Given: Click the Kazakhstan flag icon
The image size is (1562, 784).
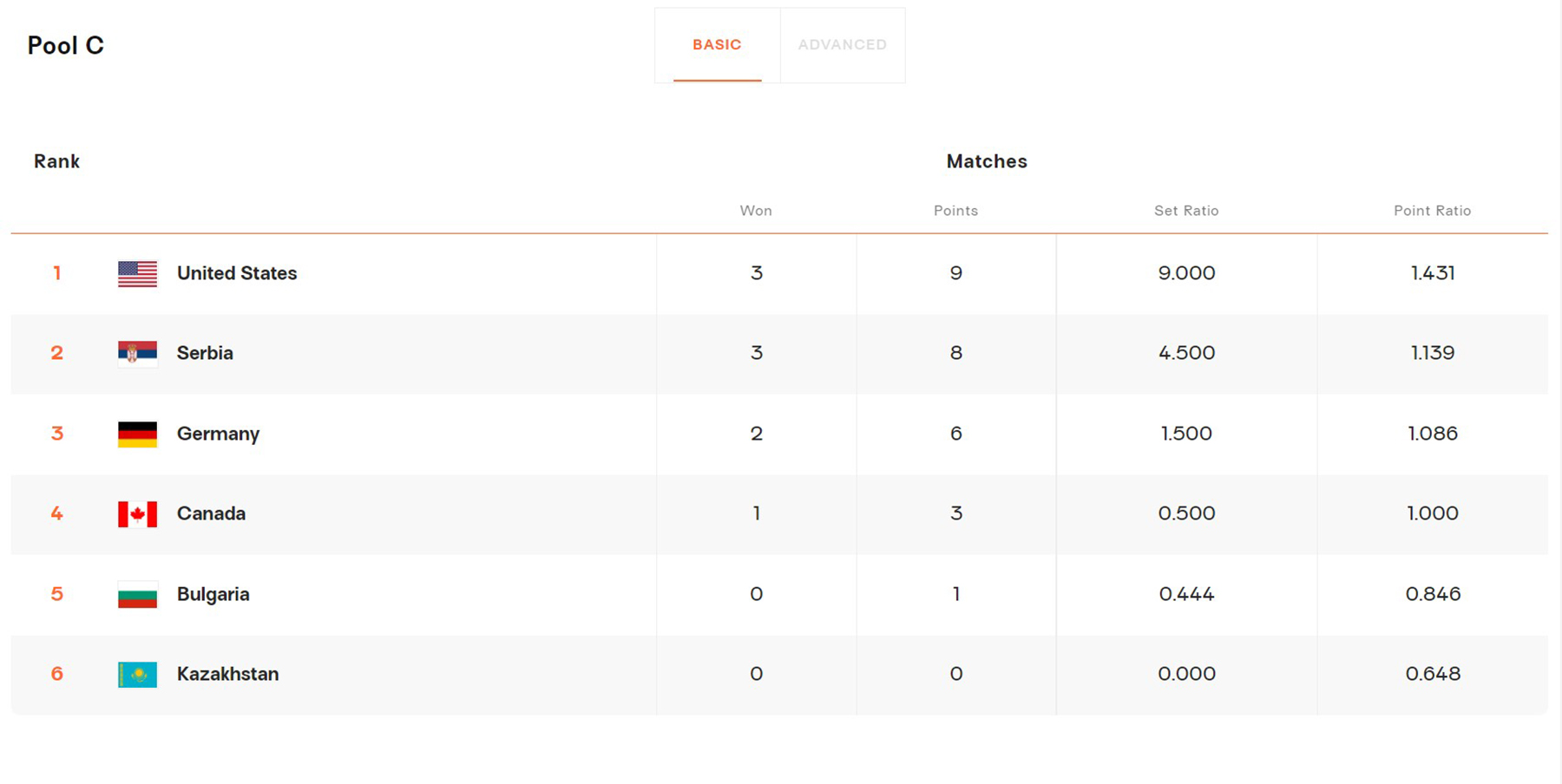Looking at the screenshot, I should coord(137,674).
